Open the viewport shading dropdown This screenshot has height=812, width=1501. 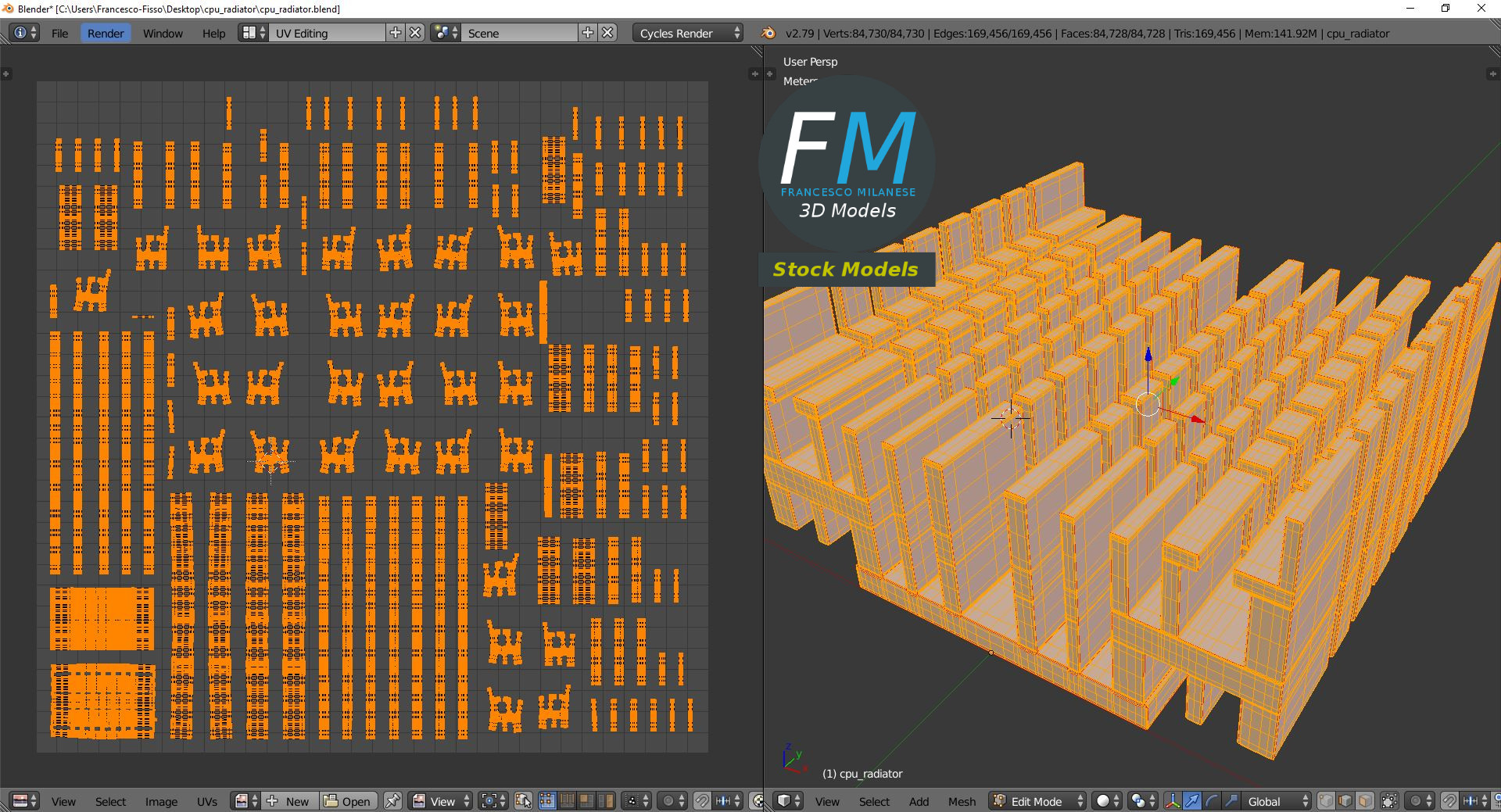coord(1107,801)
